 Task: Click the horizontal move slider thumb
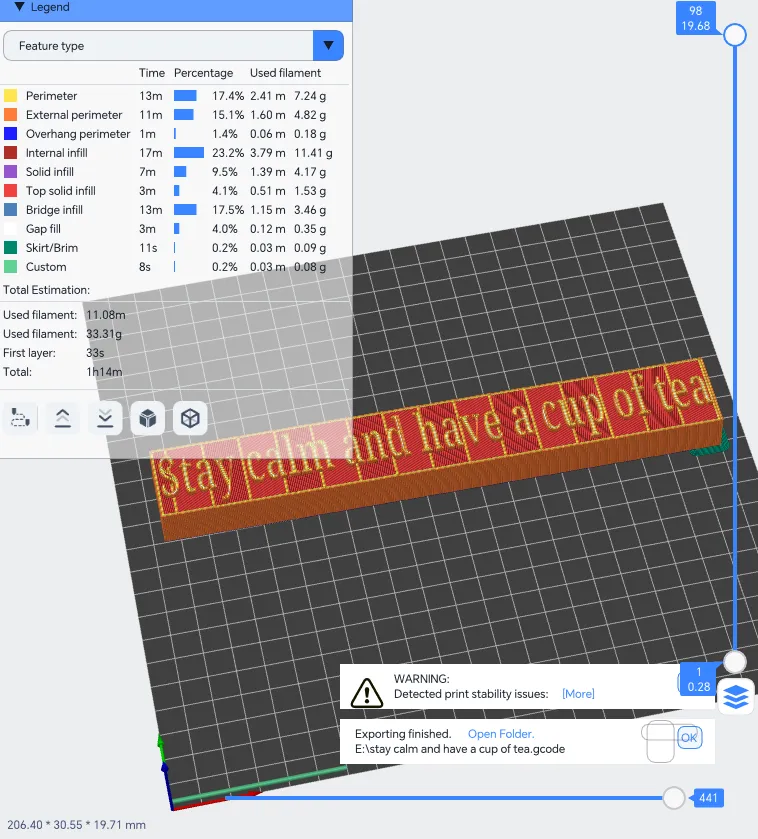tap(673, 798)
